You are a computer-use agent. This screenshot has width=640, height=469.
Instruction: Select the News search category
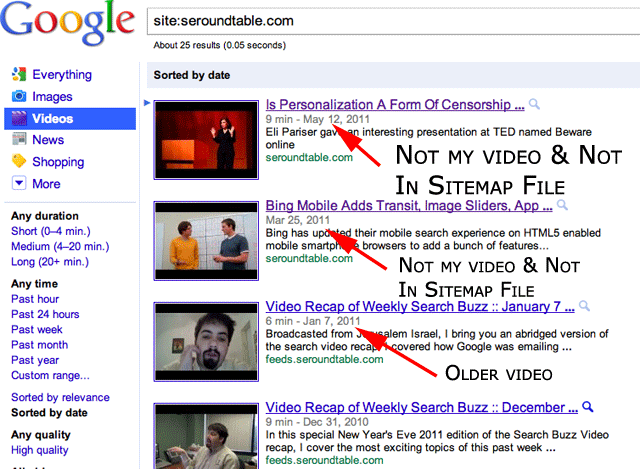[x=48, y=140]
